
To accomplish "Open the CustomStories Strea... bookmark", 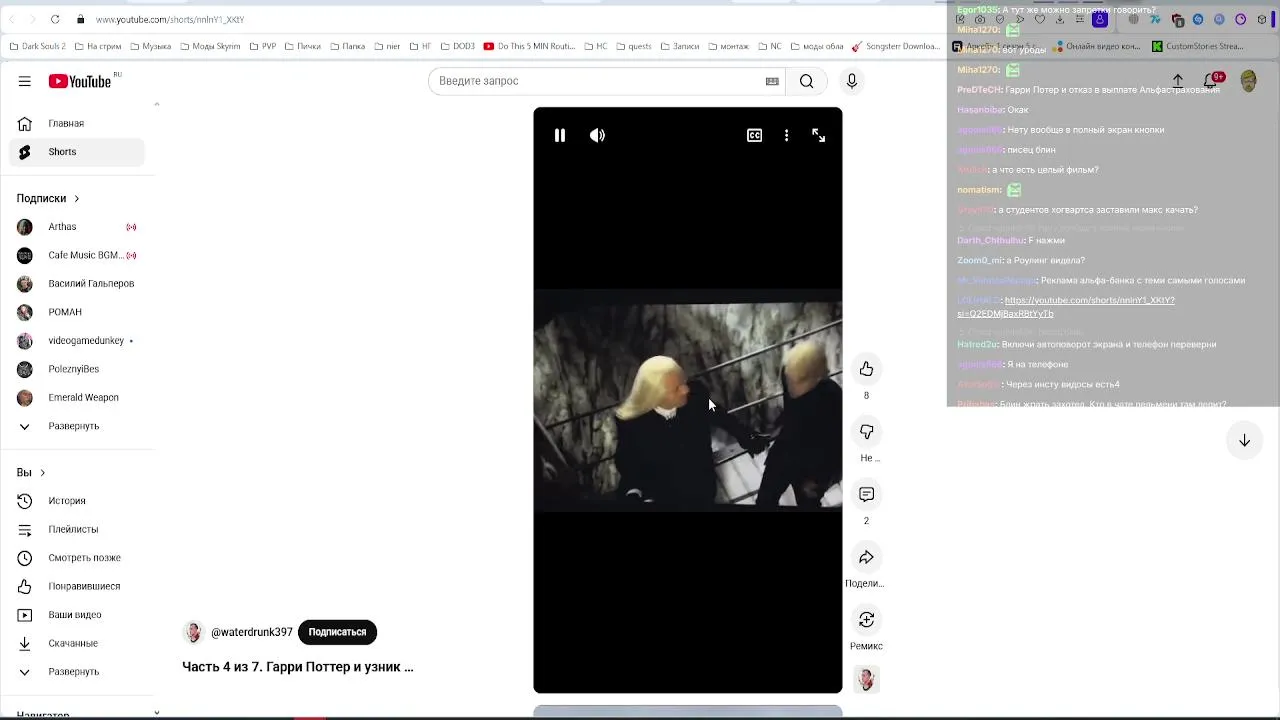I will pos(1198,46).
